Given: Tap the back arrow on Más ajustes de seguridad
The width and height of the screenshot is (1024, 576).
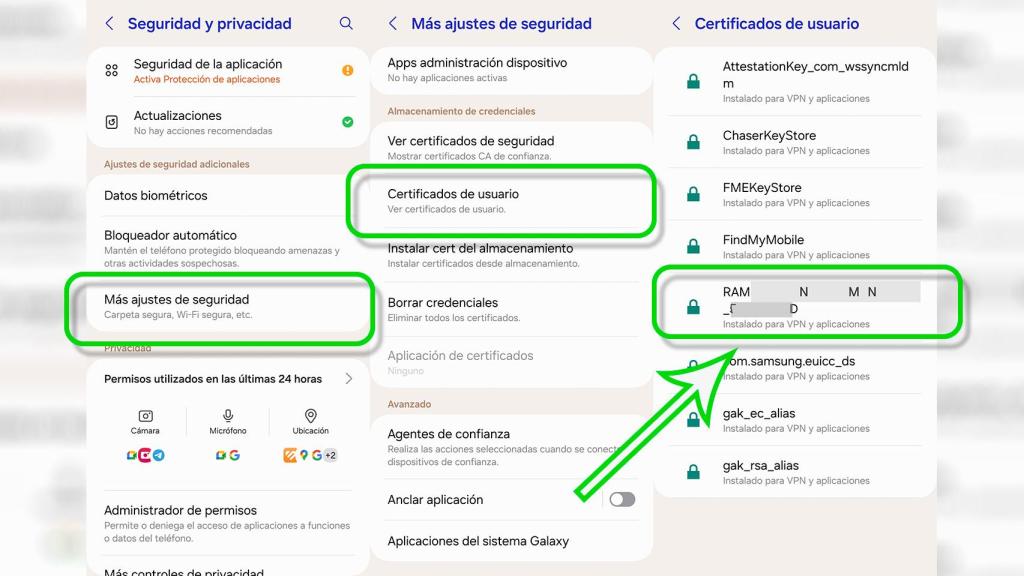Looking at the screenshot, I should click(390, 23).
